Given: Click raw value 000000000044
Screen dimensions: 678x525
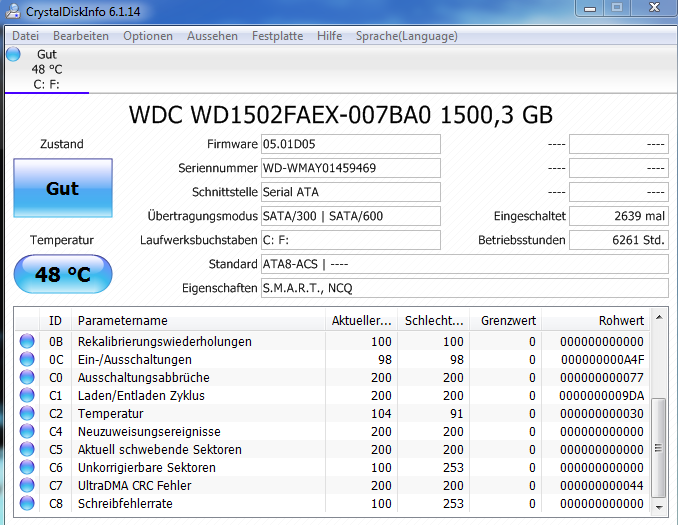Looking at the screenshot, I should 602,486.
